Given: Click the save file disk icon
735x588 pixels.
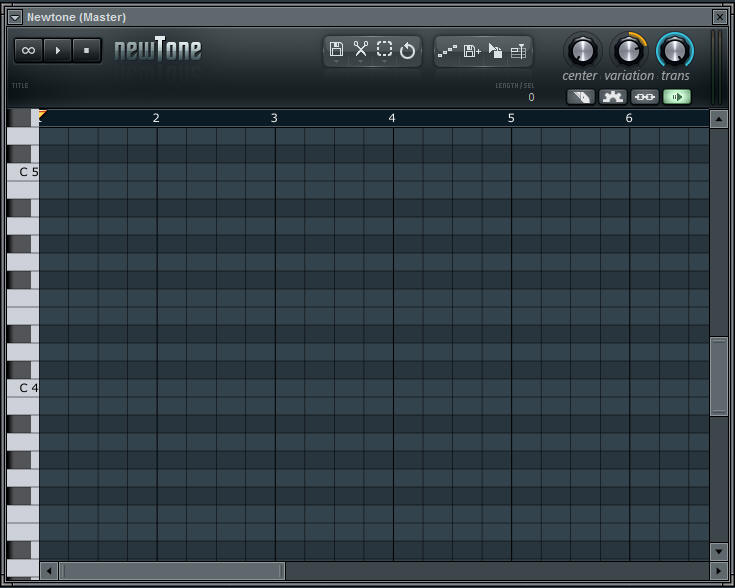Looking at the screenshot, I should pyautogui.click(x=336, y=50).
